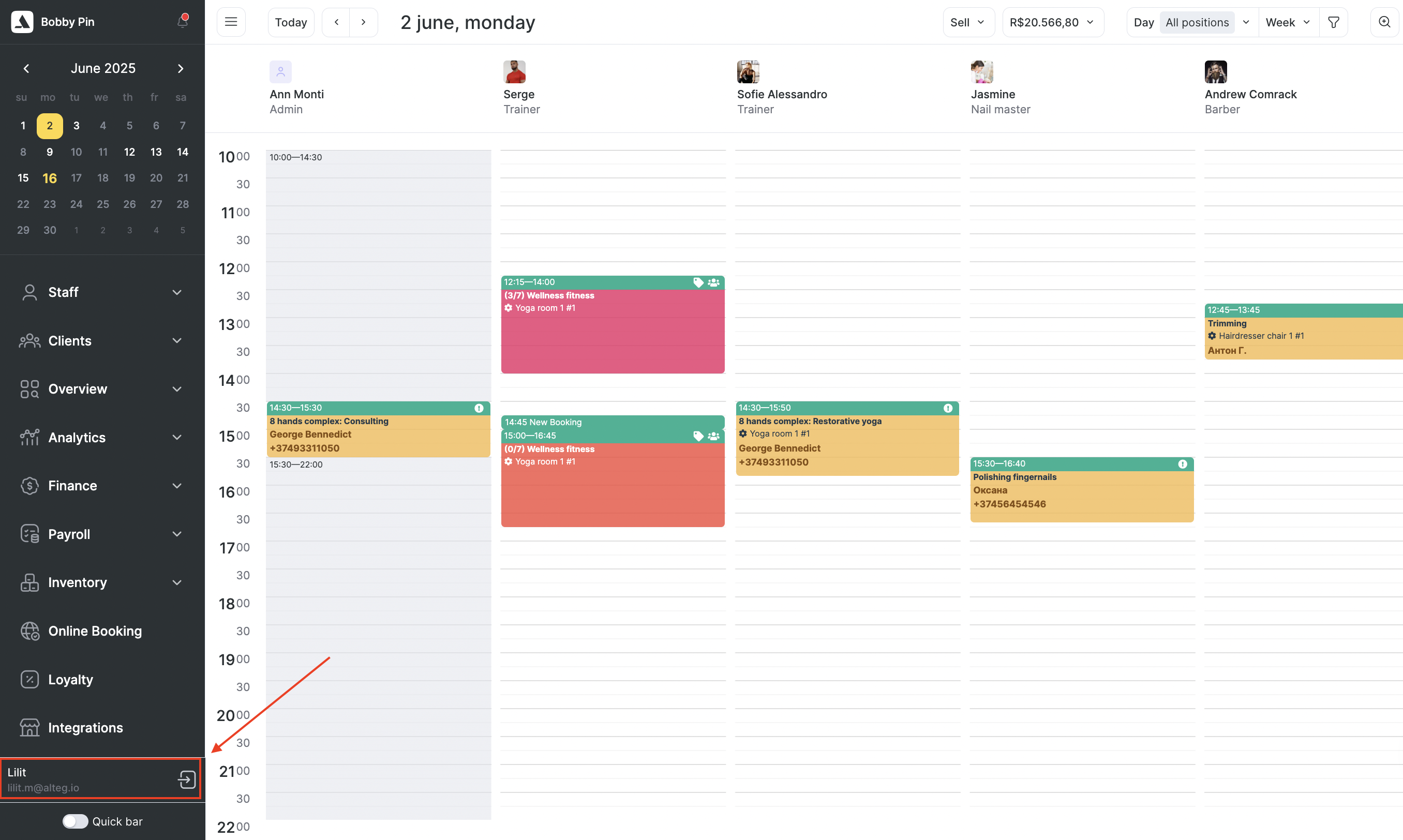Image resolution: width=1403 pixels, height=840 pixels.
Task: Click tag icon on 12:15 Wellness fitness
Action: (698, 282)
